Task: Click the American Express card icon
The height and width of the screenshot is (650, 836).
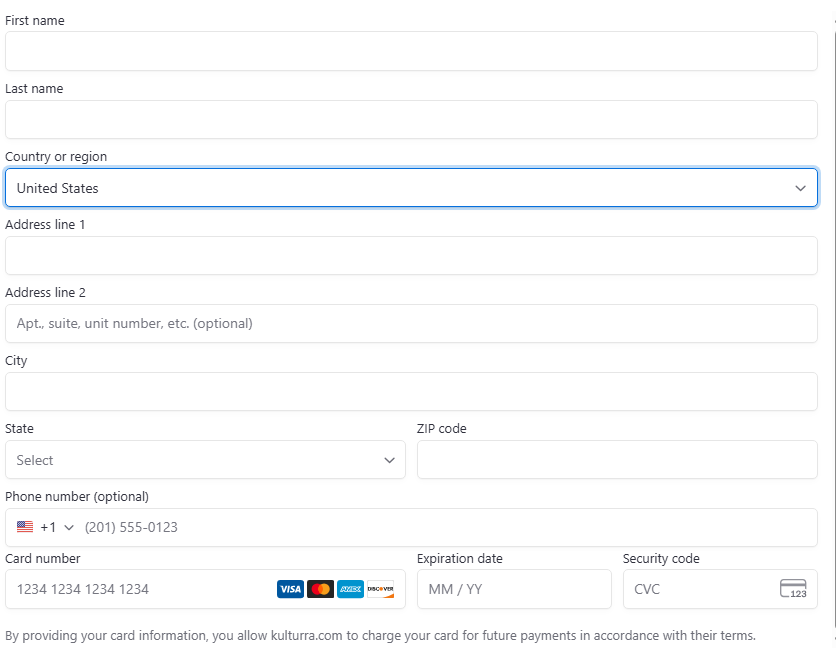Action: tap(350, 589)
